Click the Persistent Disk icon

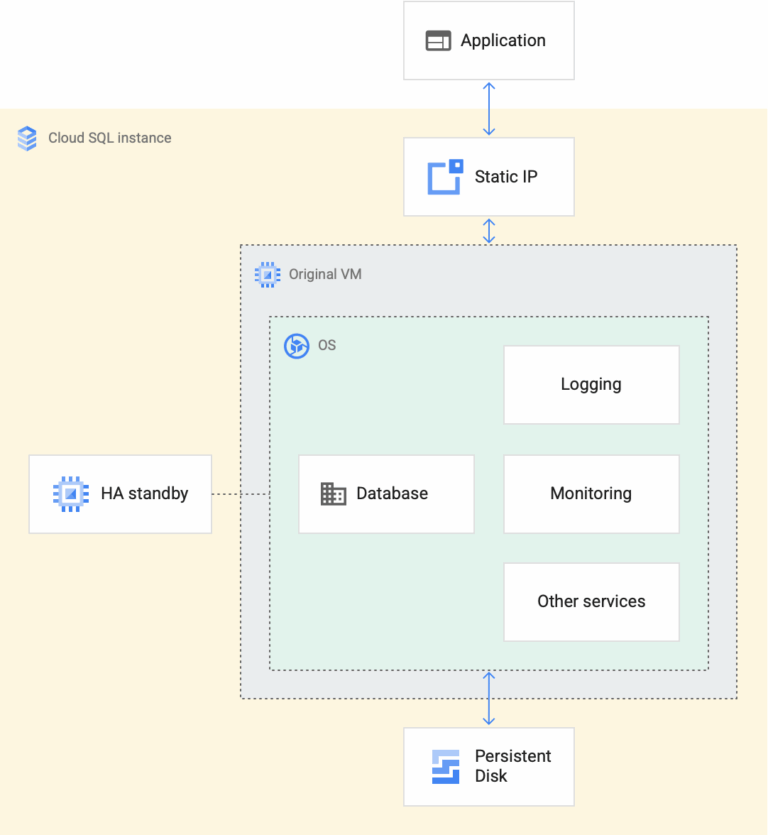[445, 767]
